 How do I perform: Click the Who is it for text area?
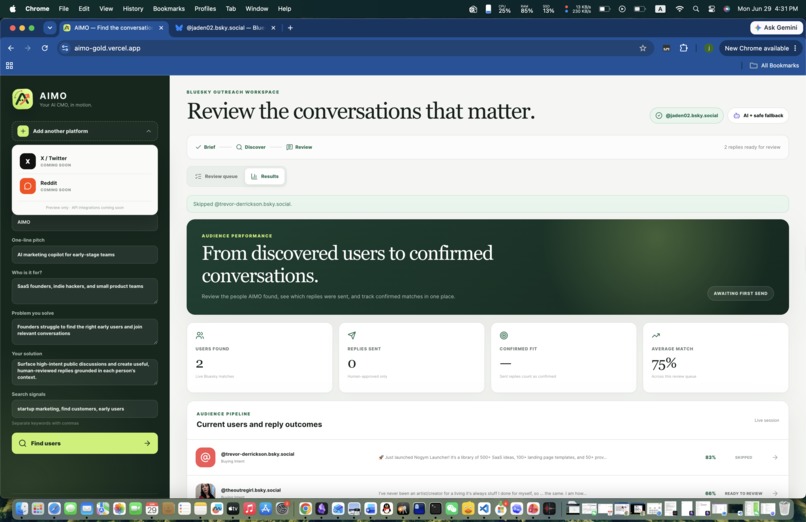[85, 291]
